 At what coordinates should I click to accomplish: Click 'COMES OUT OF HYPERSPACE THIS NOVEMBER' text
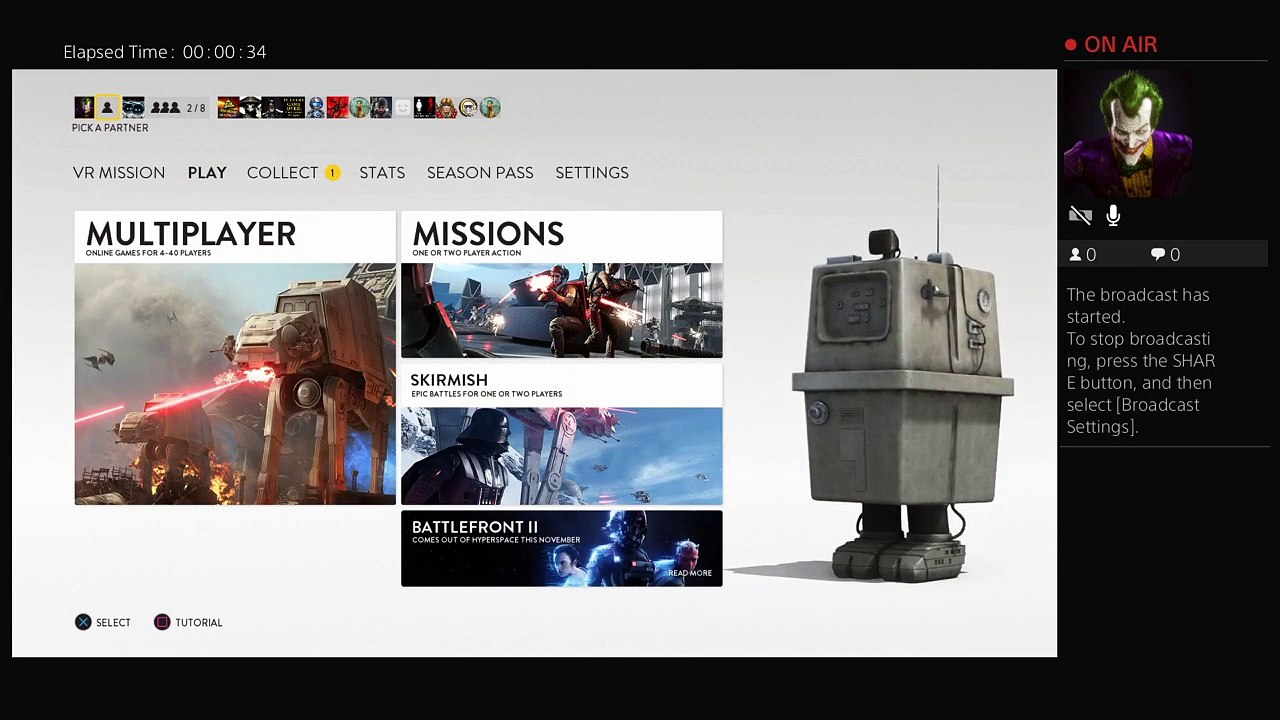tap(496, 540)
